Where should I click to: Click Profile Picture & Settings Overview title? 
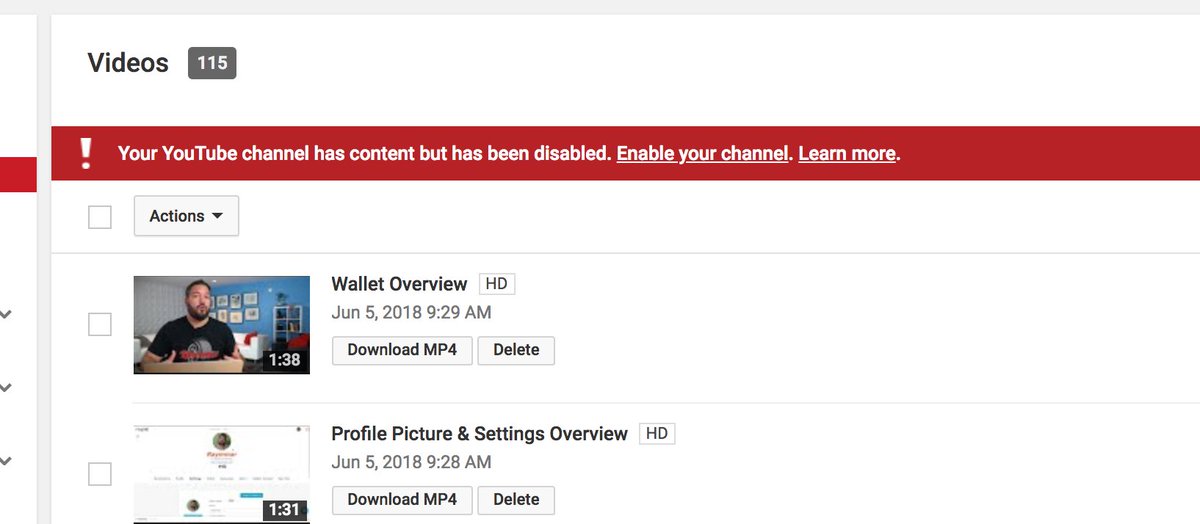pos(479,434)
